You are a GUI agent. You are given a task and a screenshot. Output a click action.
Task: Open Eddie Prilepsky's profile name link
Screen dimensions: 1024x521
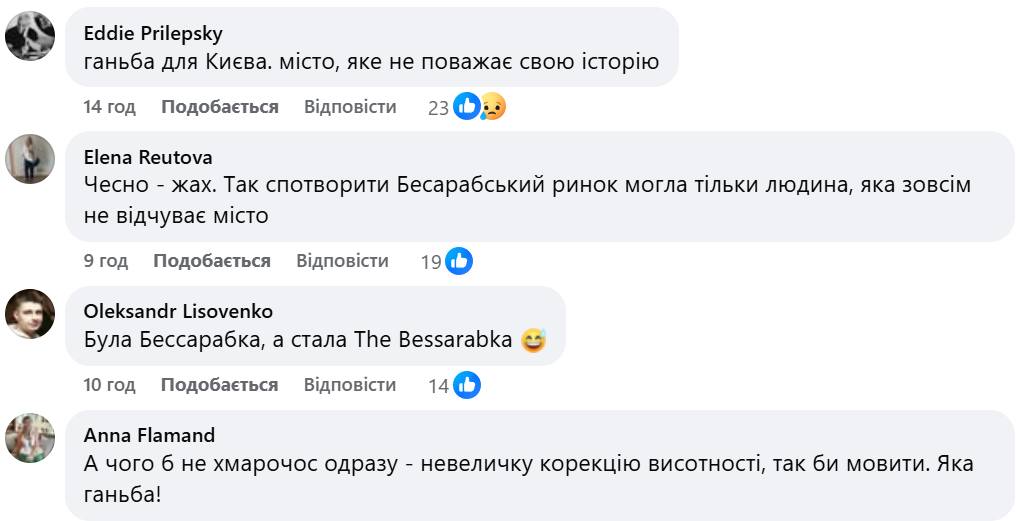click(152, 33)
